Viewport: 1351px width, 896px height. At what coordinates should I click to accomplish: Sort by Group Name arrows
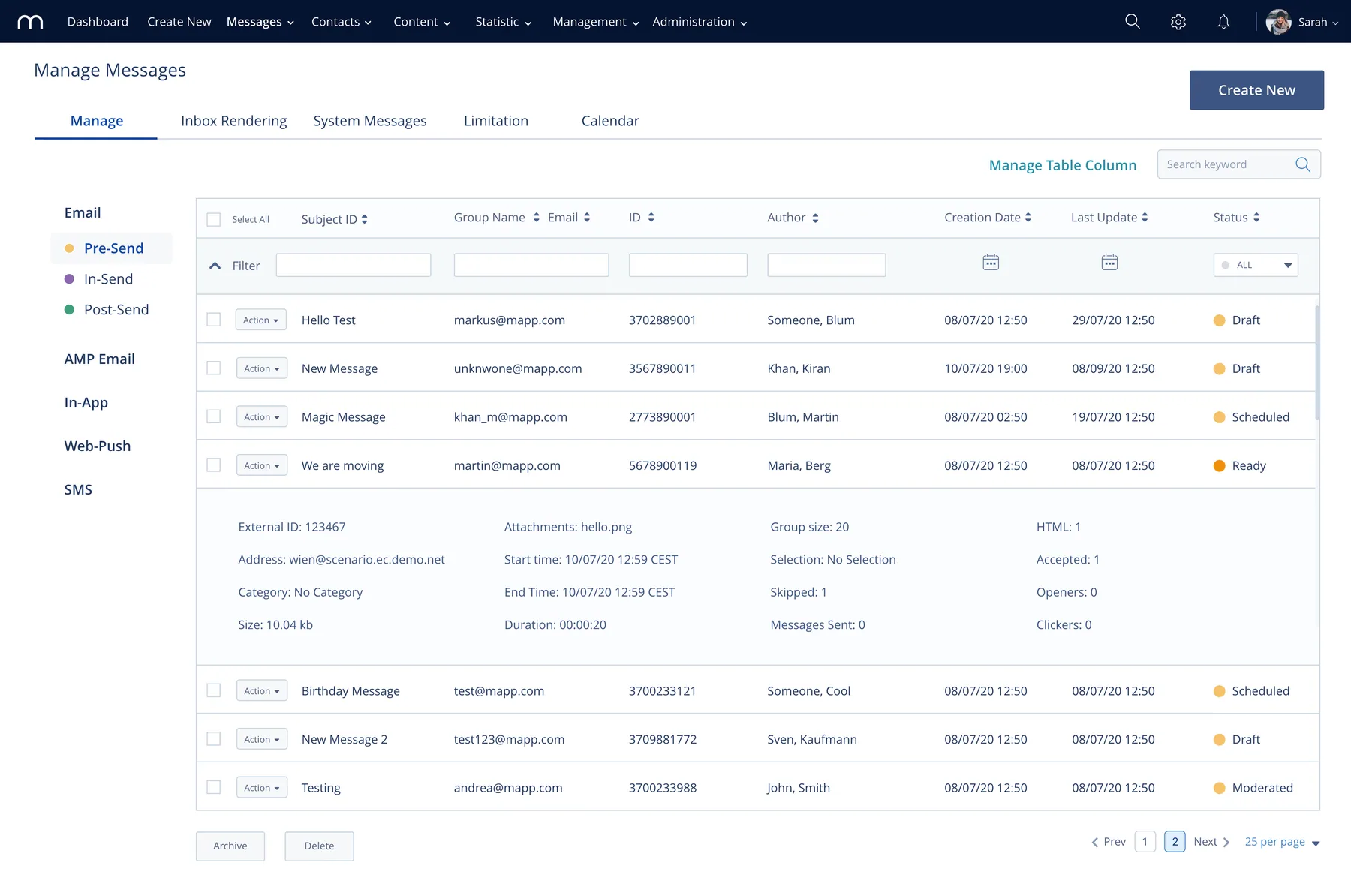click(536, 218)
